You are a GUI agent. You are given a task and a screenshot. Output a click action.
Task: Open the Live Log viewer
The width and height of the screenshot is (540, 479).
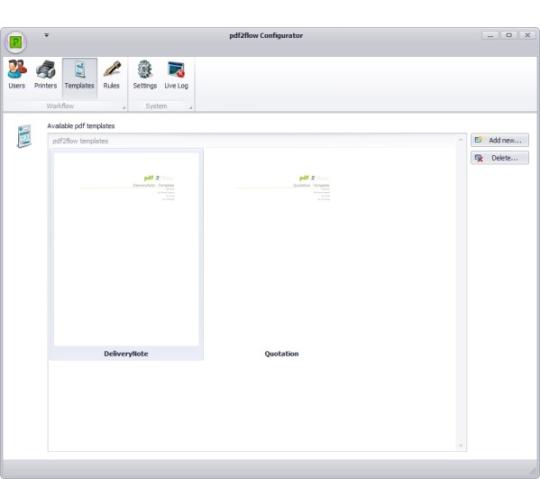176,75
